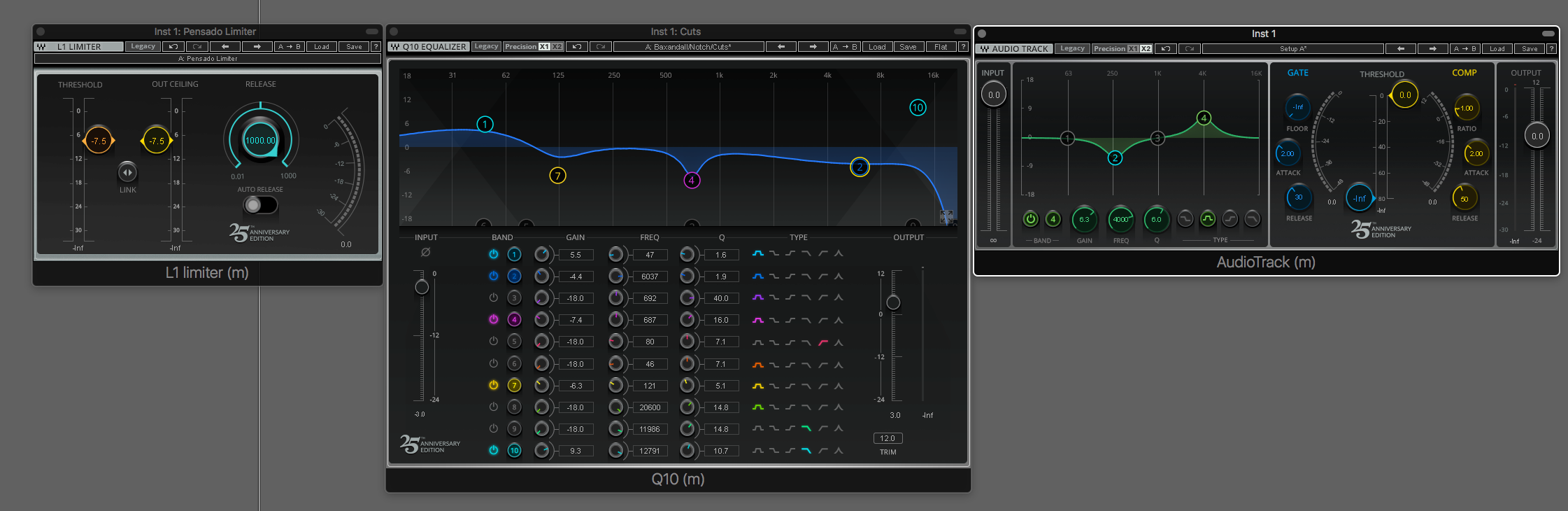Image resolution: width=1568 pixels, height=511 pixels.
Task: Click Q10 TRIM value field 12.0
Action: [888, 438]
